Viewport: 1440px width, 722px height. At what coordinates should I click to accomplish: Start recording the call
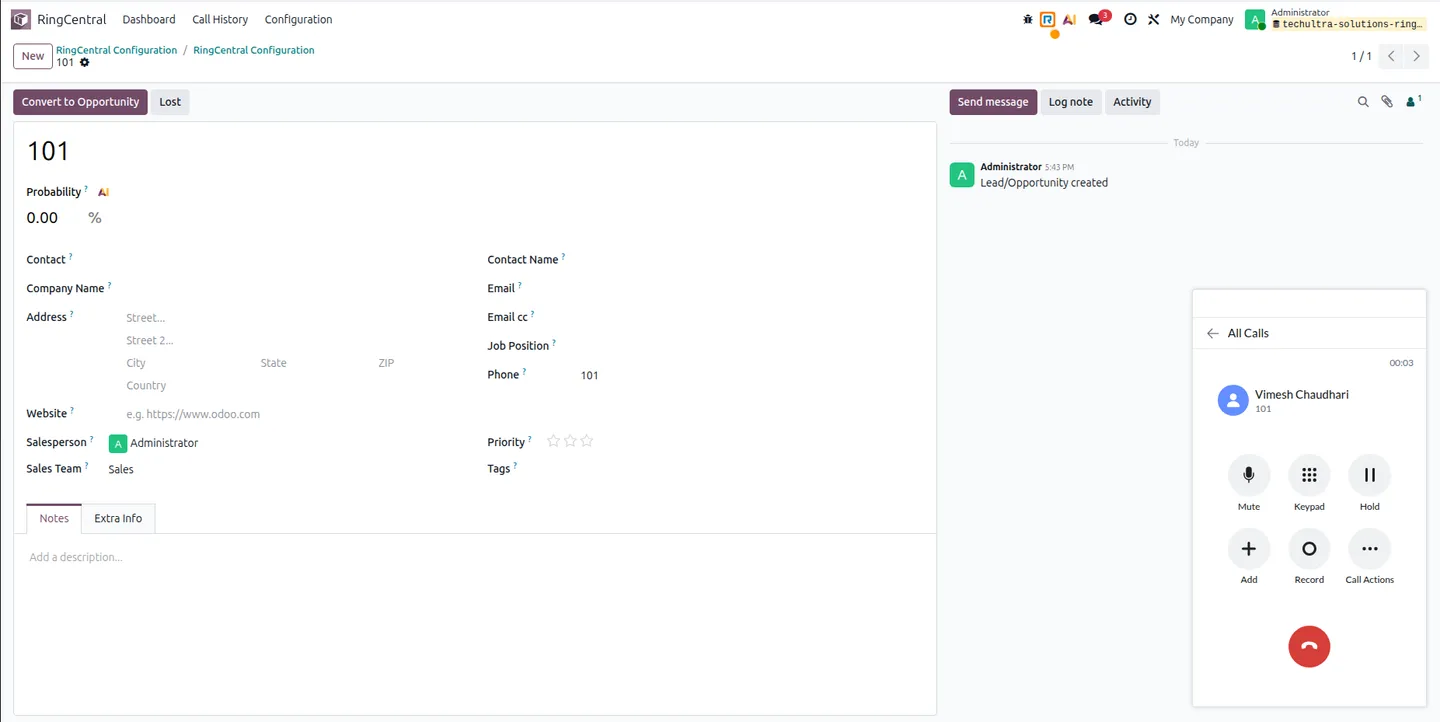pyautogui.click(x=1309, y=548)
